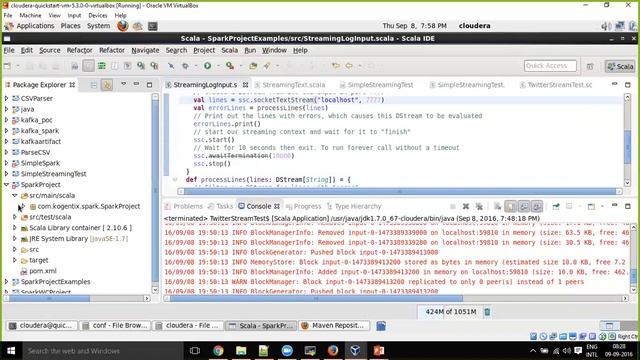Click the Quick Access input field
The width and height of the screenshot is (640, 360).
[x=550, y=66]
